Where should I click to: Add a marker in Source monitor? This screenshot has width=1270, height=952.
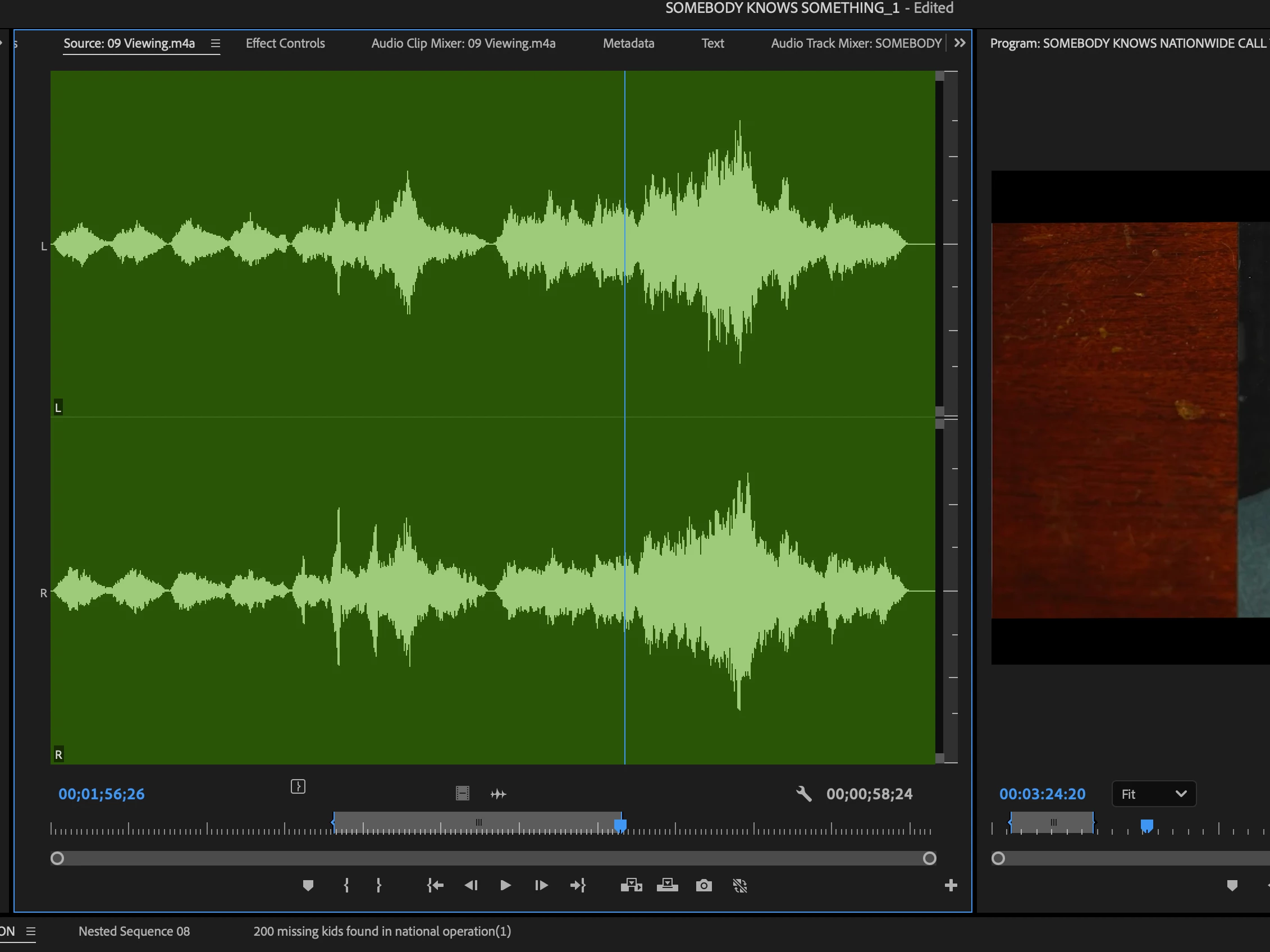[308, 885]
